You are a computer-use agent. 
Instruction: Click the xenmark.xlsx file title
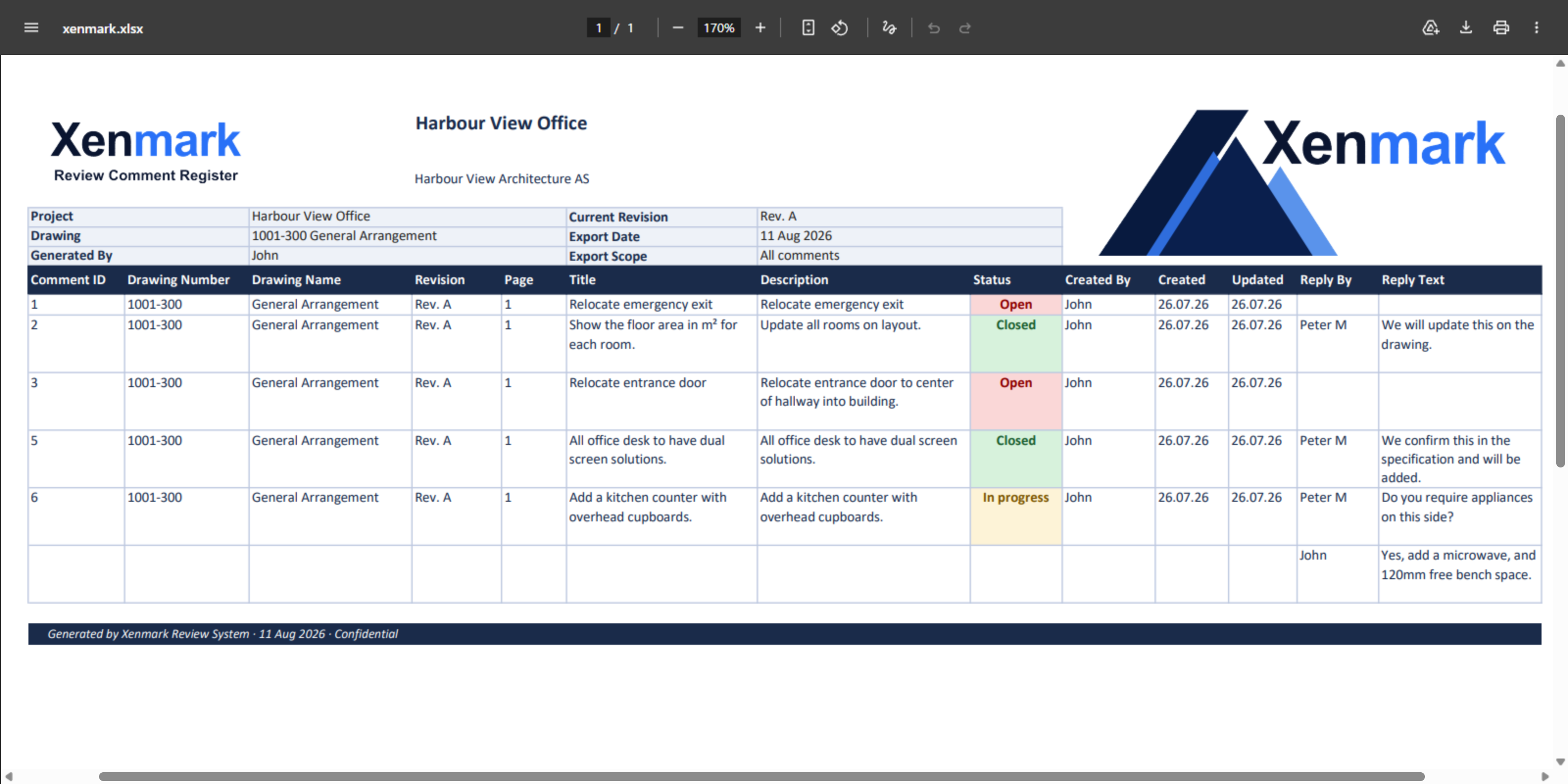tap(102, 28)
